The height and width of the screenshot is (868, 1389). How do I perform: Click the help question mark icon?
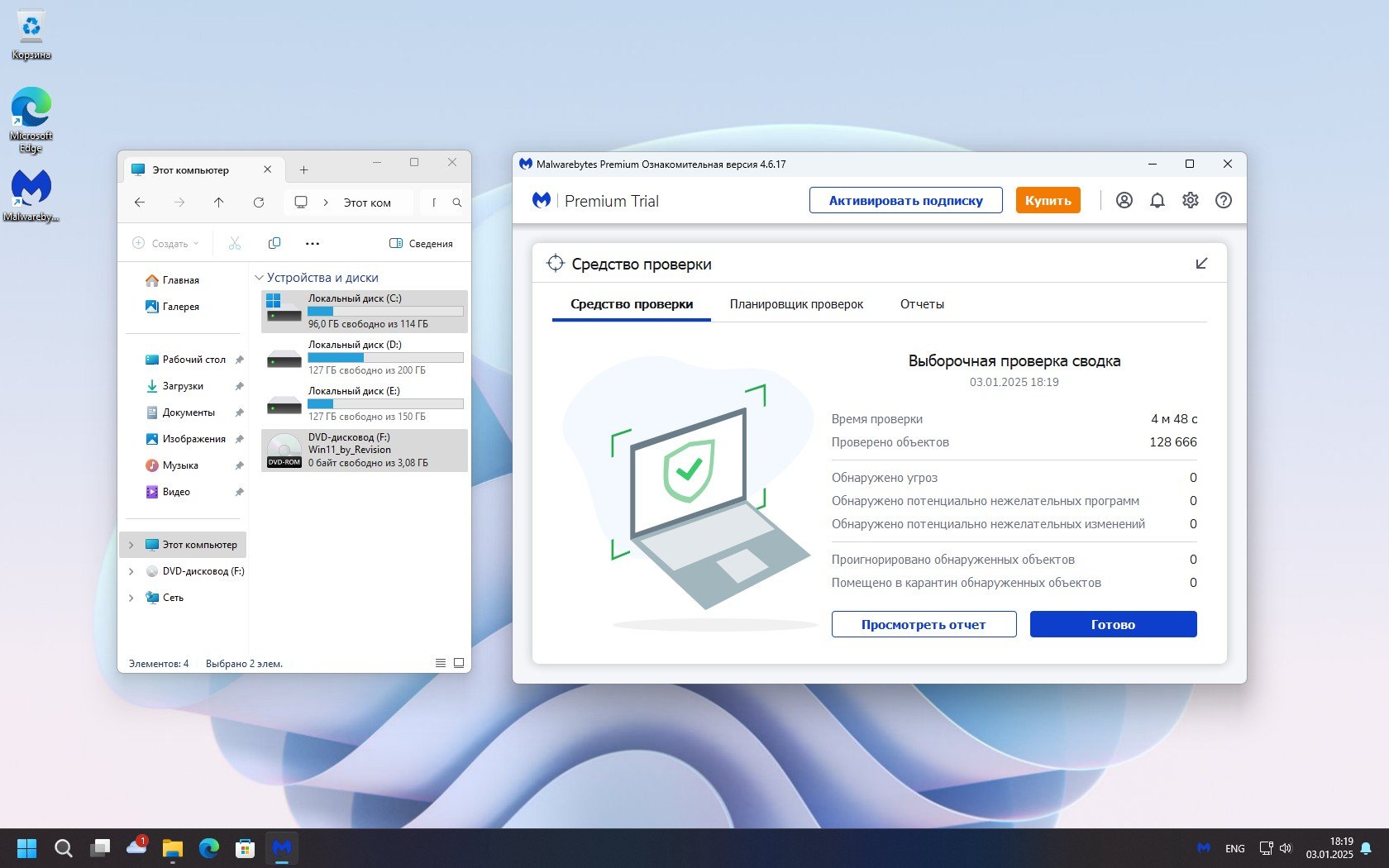pyautogui.click(x=1223, y=200)
